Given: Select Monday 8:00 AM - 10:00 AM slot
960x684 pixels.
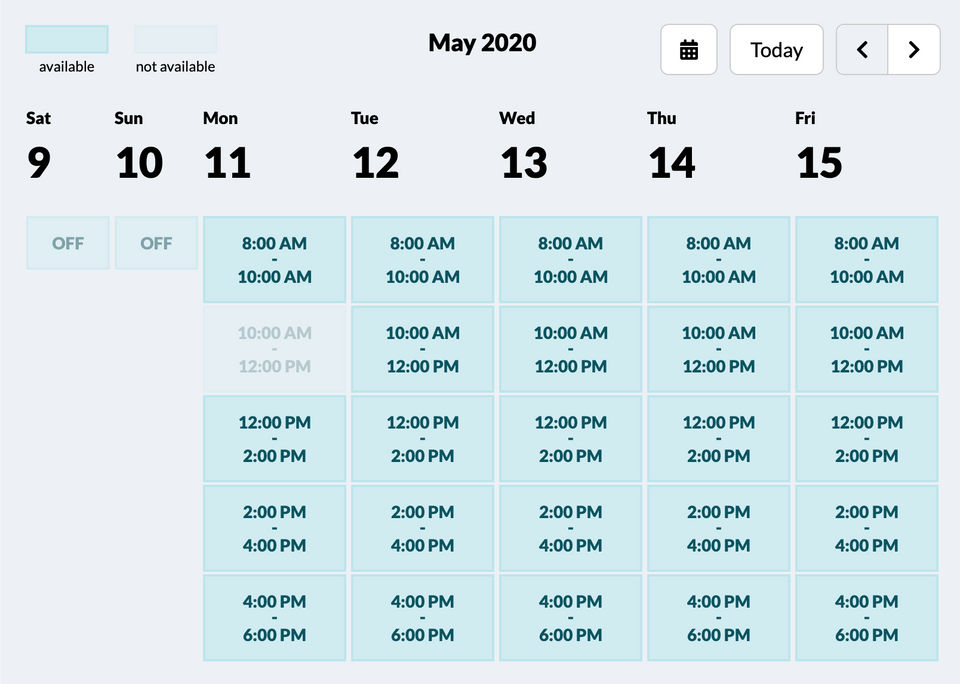Looking at the screenshot, I should click(275, 260).
